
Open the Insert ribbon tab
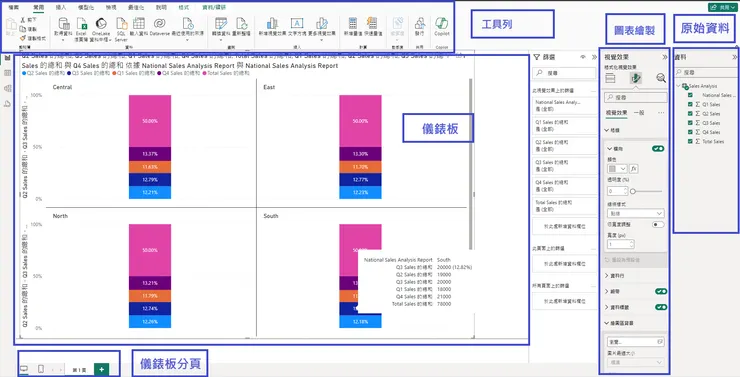coord(61,8)
